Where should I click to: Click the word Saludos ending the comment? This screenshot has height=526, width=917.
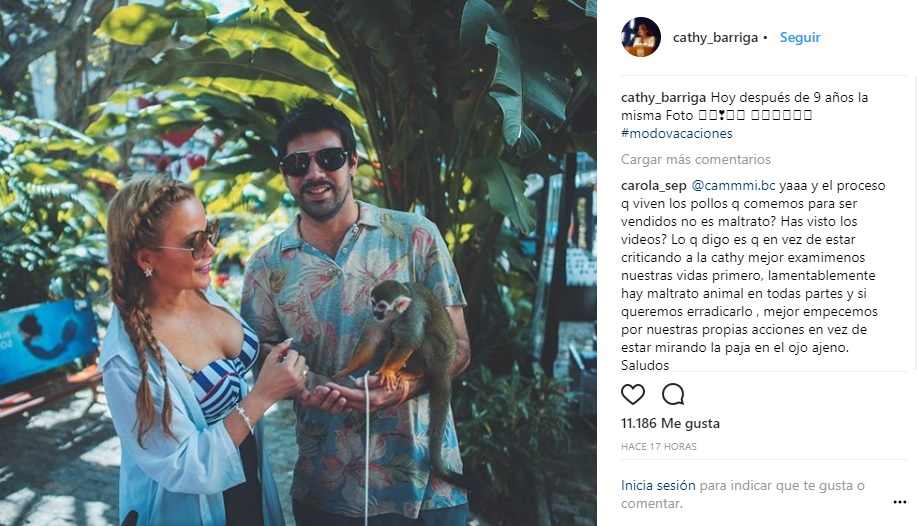pyautogui.click(x=645, y=365)
